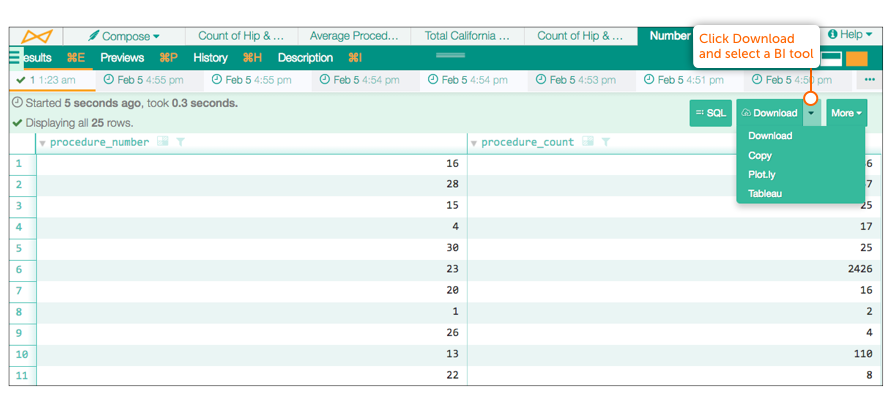This screenshot has width=887, height=395.
Task: Select Tableau from the download menu
Action: point(765,194)
